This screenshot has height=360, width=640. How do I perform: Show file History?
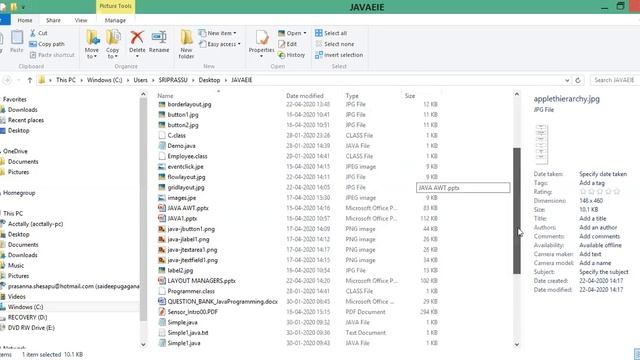pos(291,55)
